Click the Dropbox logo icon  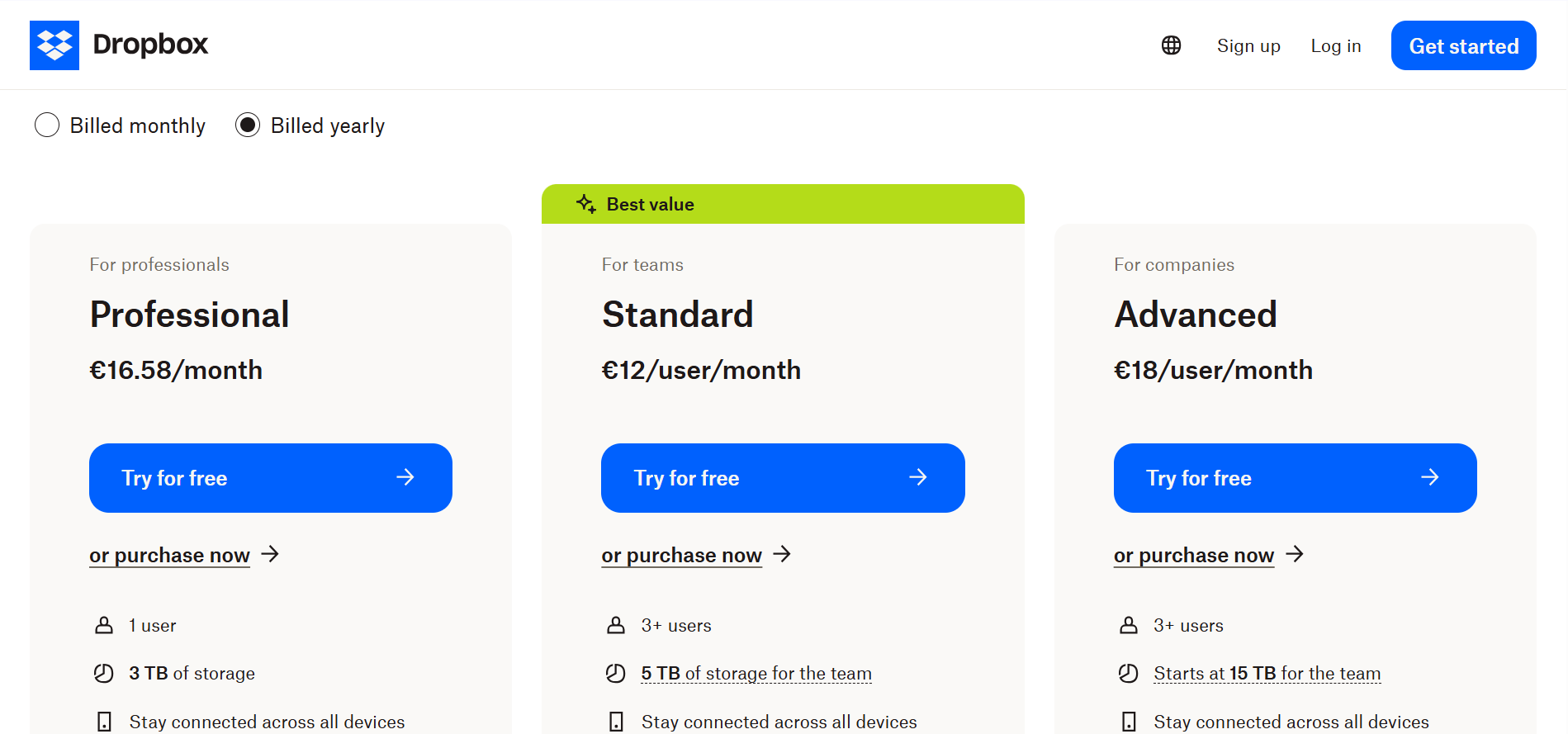(54, 45)
